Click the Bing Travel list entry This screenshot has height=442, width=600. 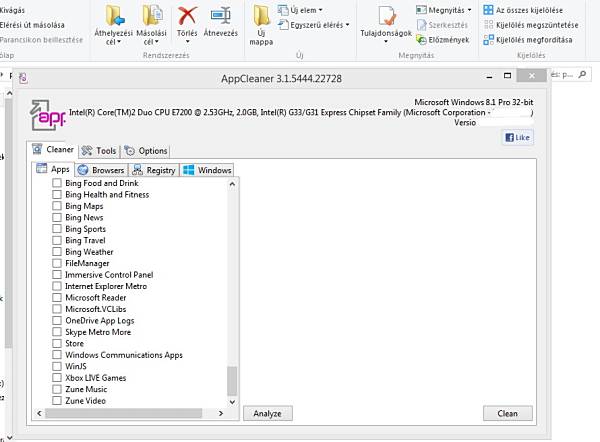point(85,240)
